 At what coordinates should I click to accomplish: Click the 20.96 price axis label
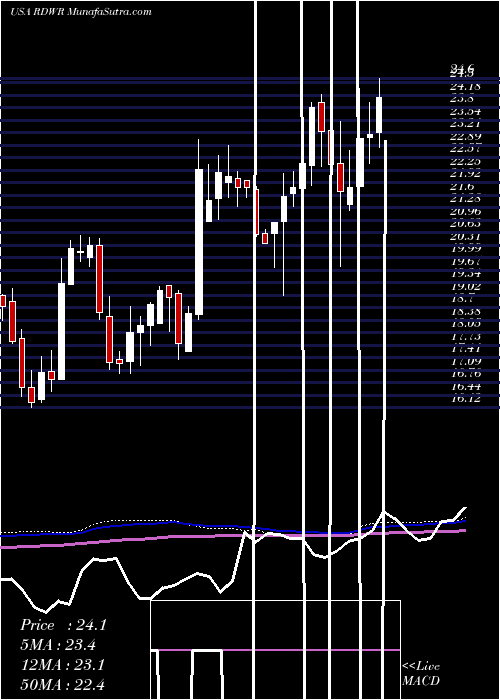coord(465,212)
